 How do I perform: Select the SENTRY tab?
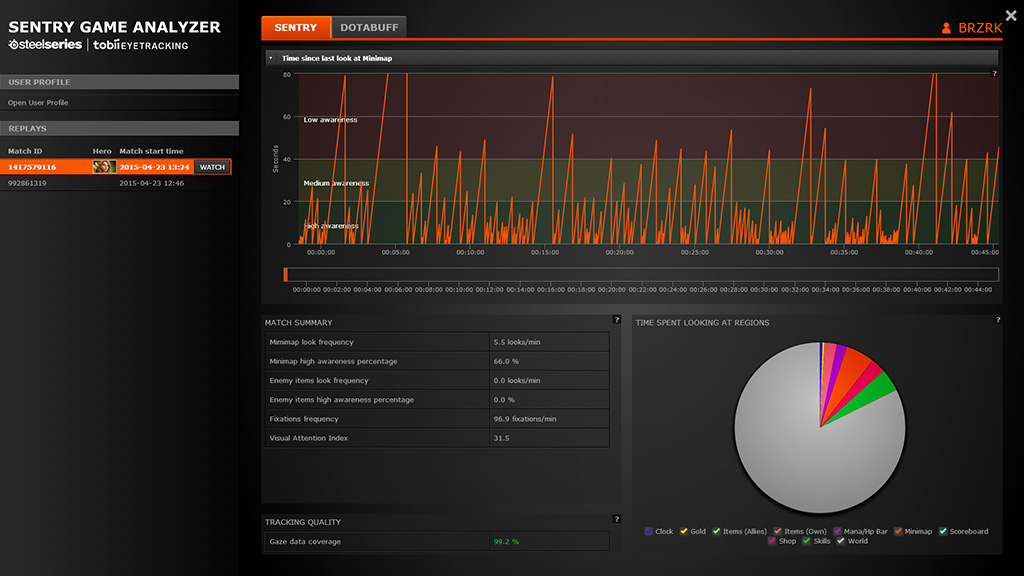[x=295, y=28]
